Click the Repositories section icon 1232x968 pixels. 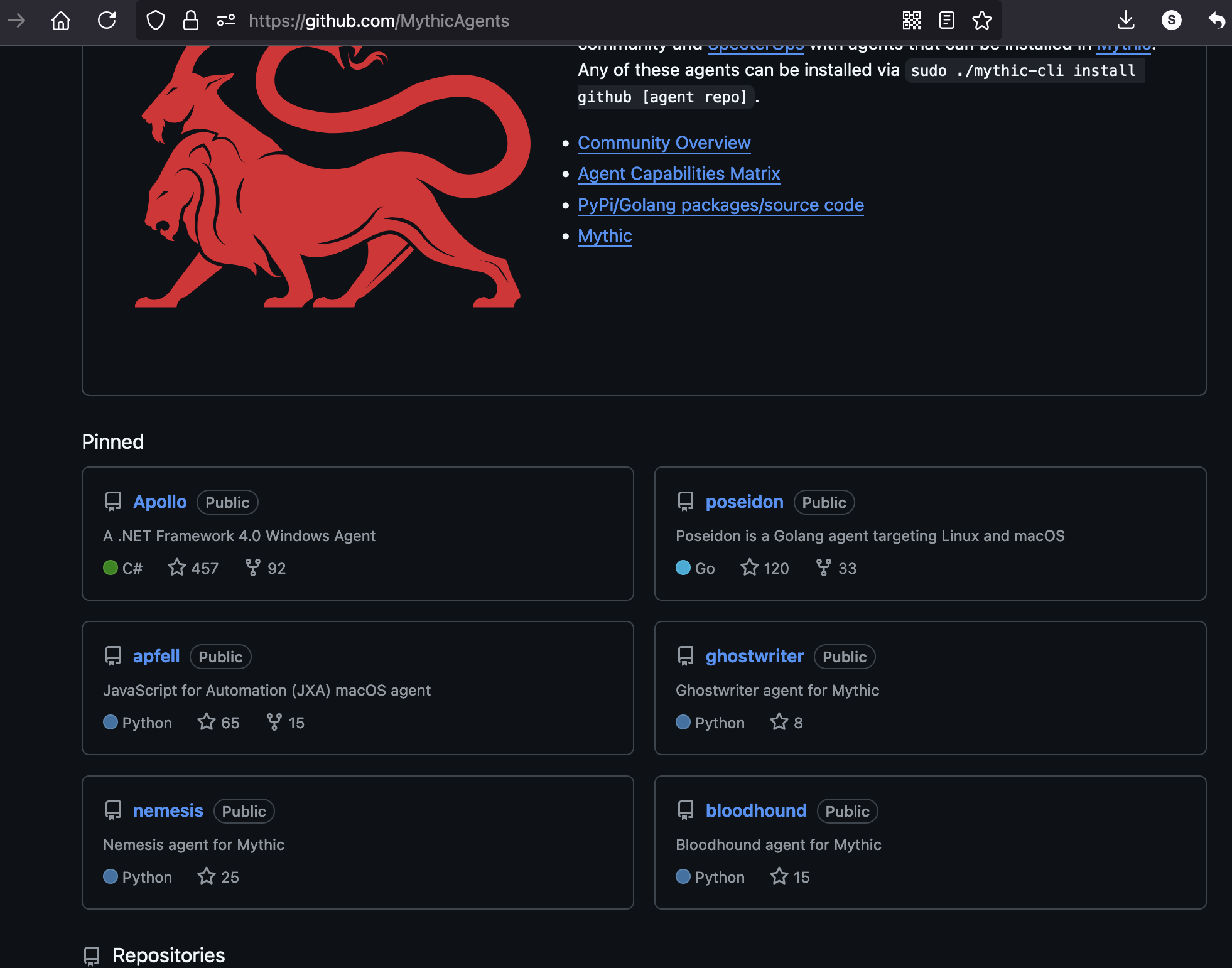[92, 956]
